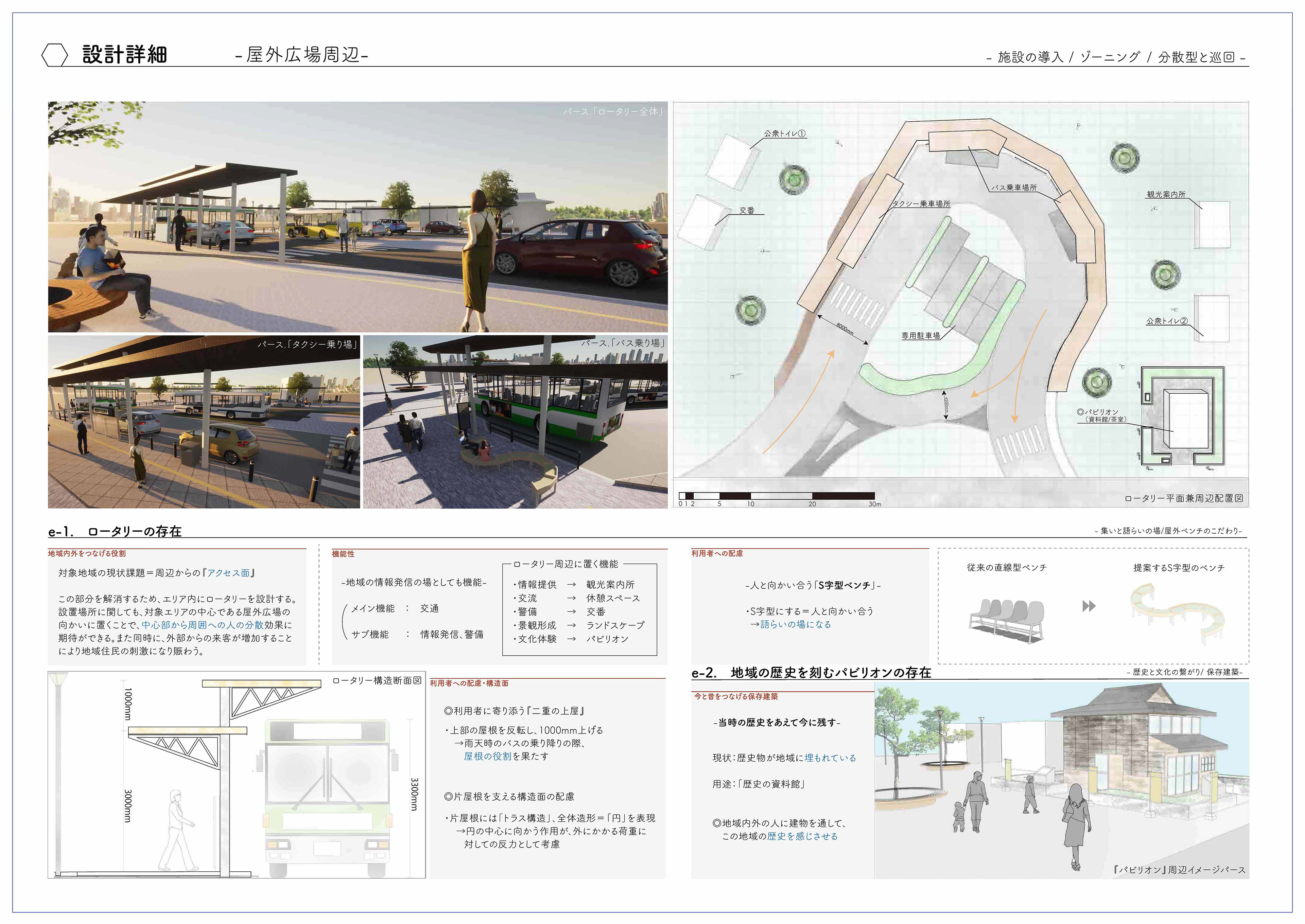Click the blue 中心部から周囲への人の分散 text
The image size is (1305, 924).
[x=202, y=625]
